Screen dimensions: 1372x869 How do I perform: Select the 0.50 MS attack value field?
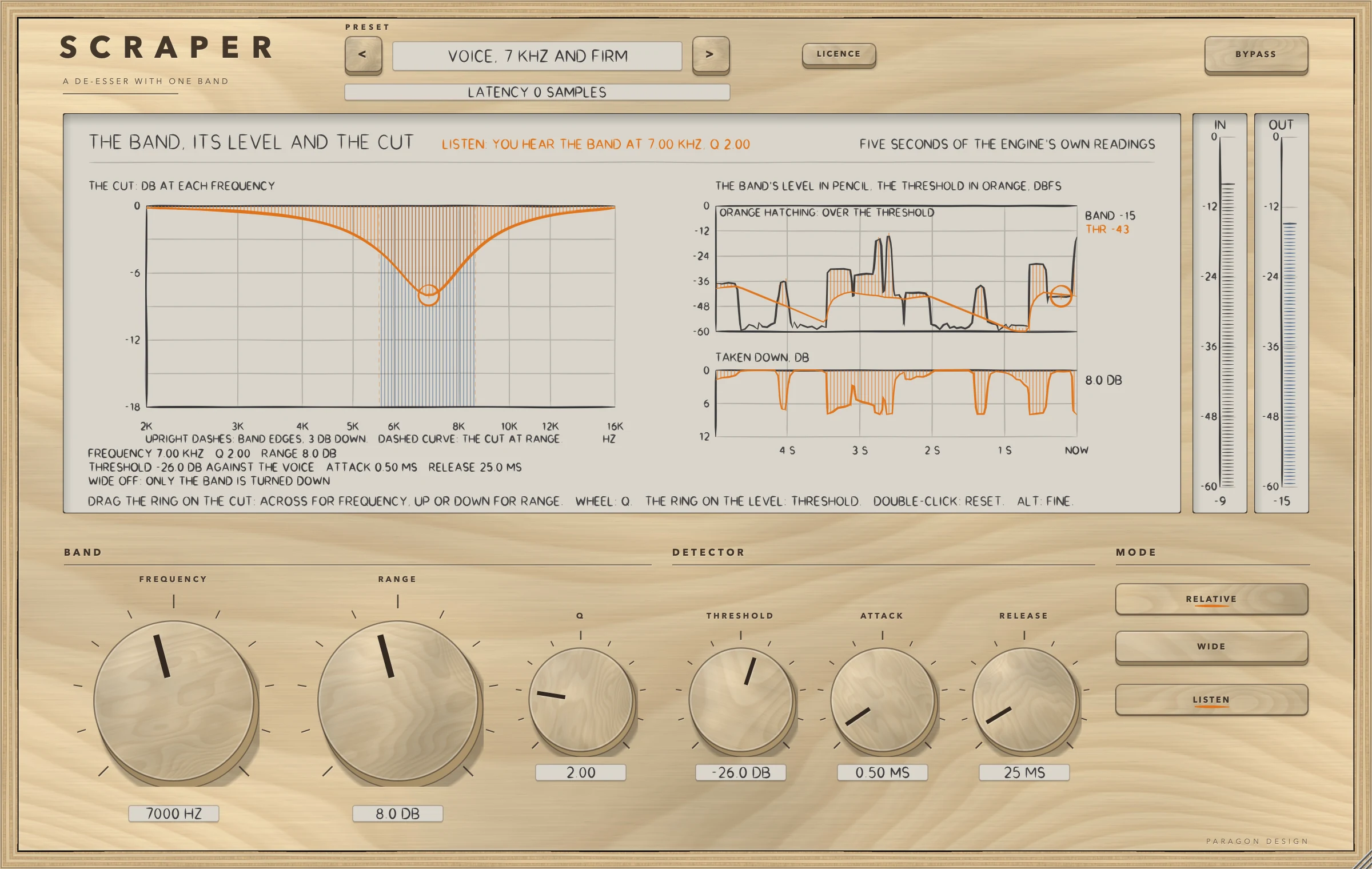(883, 772)
